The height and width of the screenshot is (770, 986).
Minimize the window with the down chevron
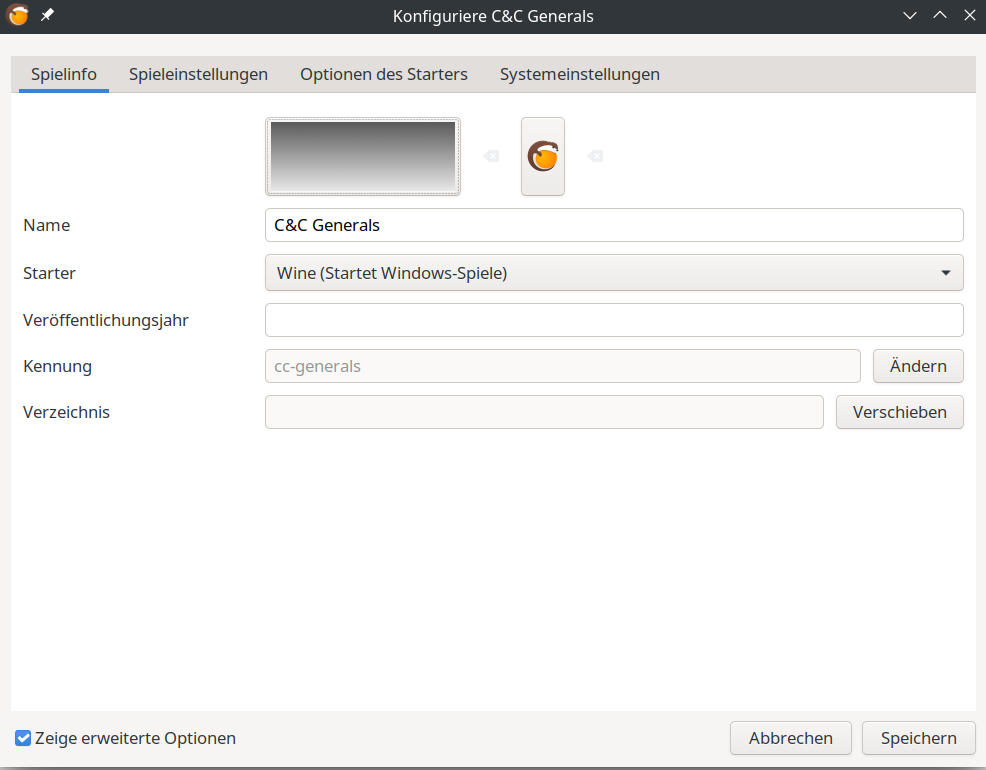(909, 16)
